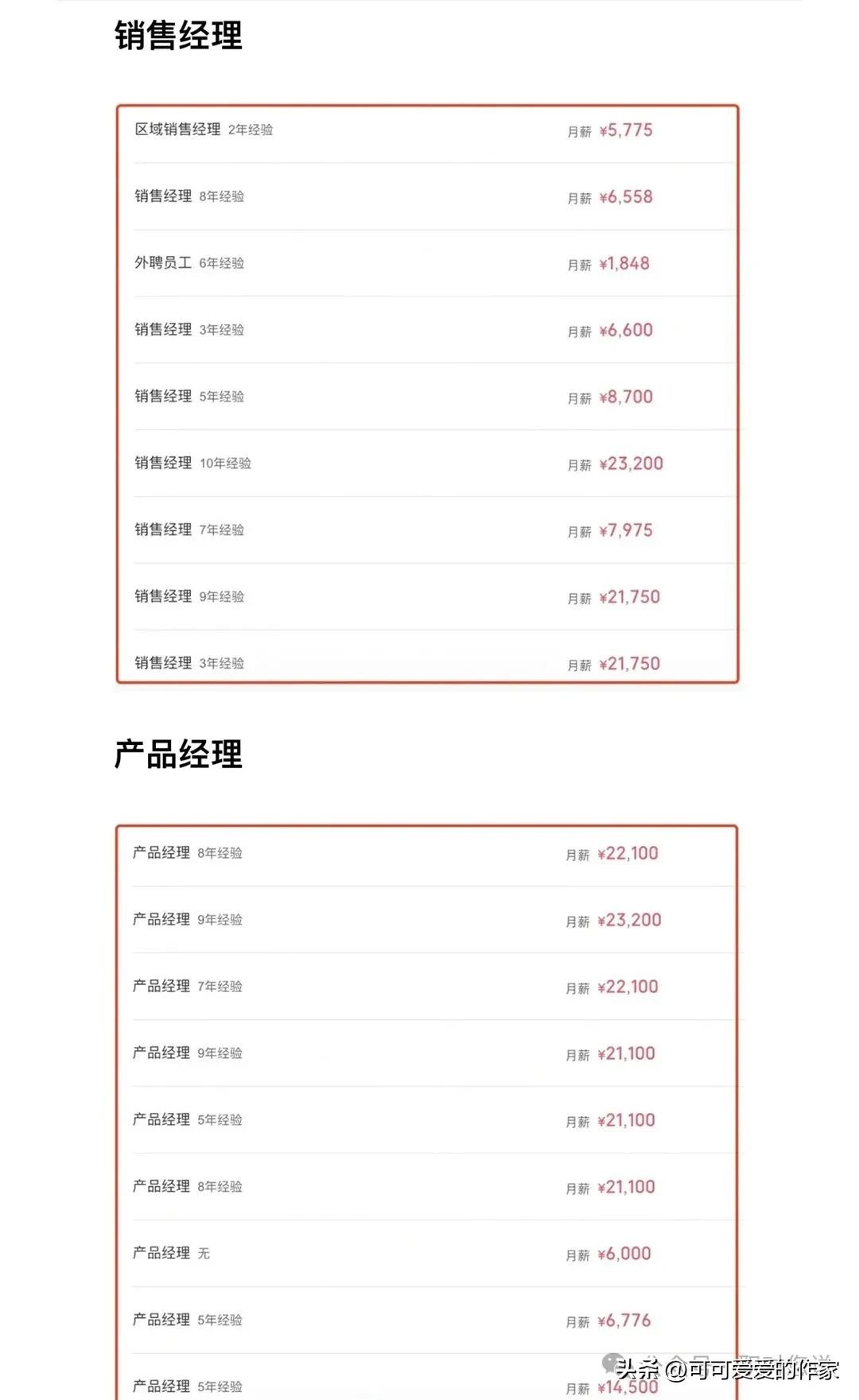The height and width of the screenshot is (1400, 859).
Task: Open the 销售经理 9年经验 entry
Action: click(x=189, y=596)
